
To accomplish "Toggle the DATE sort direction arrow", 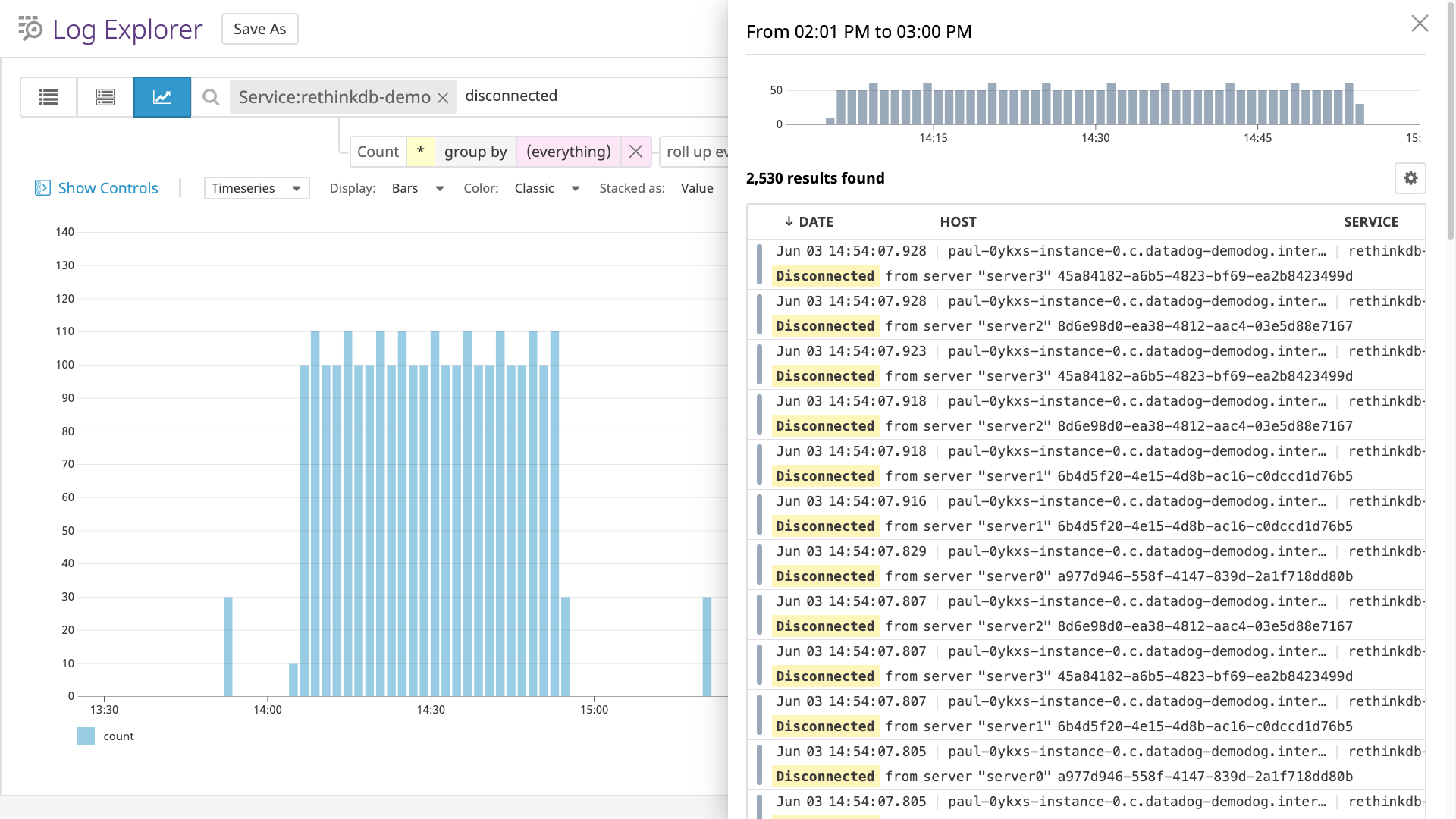I will click(x=789, y=221).
